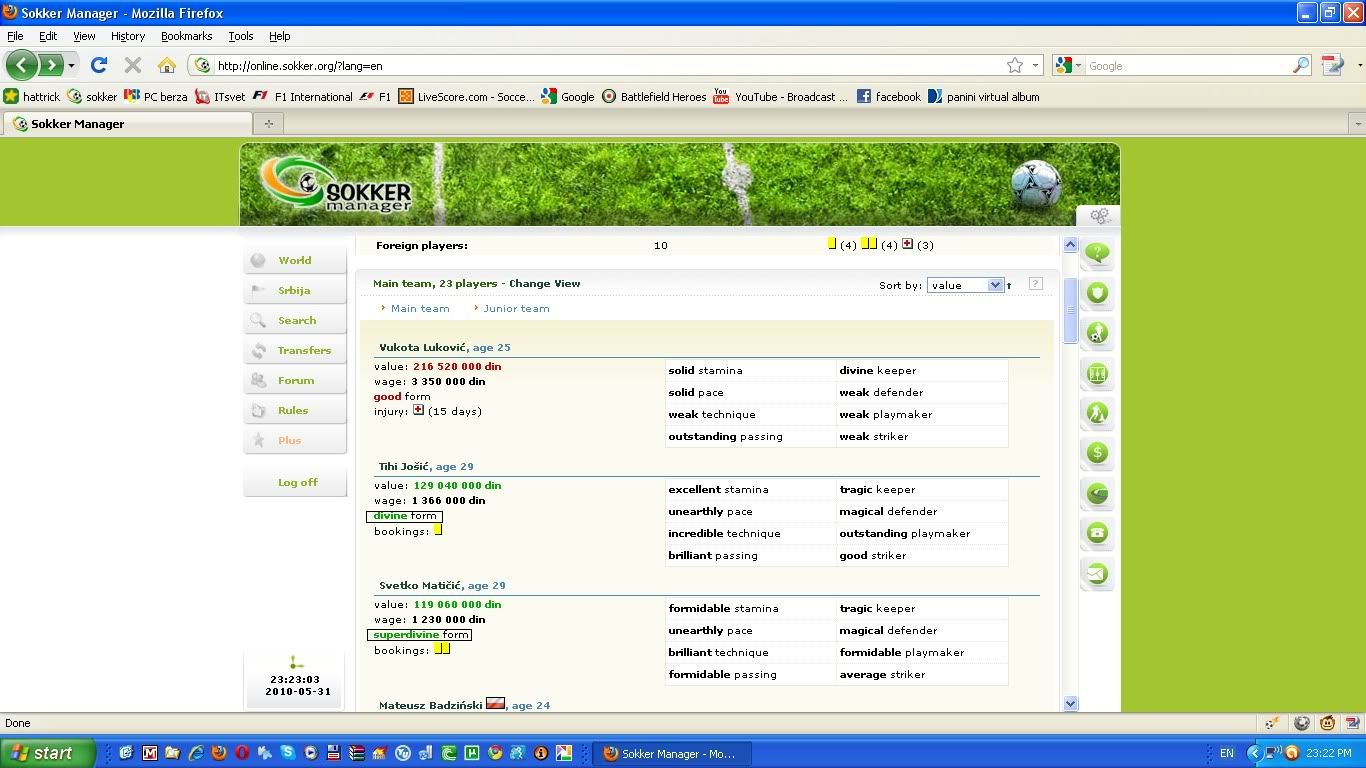The height and width of the screenshot is (768, 1366).
Task: Click the sort direction arrow
Action: click(x=1009, y=286)
